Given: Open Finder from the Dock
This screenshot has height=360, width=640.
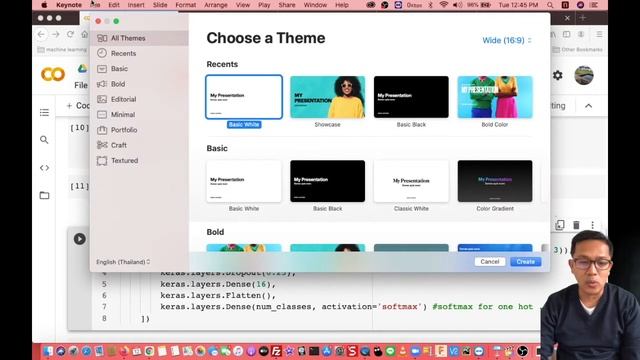Looking at the screenshot, I should click(48, 351).
